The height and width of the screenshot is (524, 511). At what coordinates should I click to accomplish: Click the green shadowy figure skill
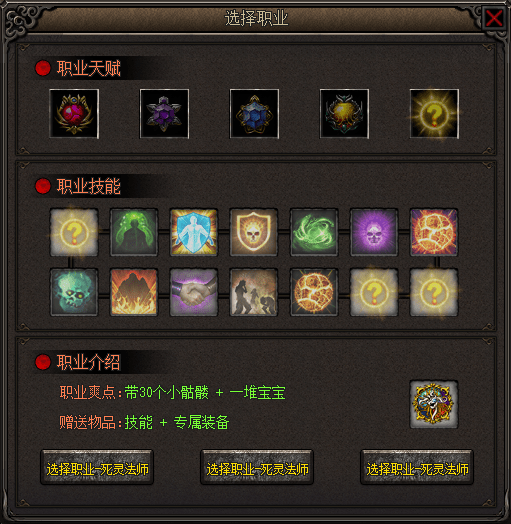pyautogui.click(x=134, y=232)
